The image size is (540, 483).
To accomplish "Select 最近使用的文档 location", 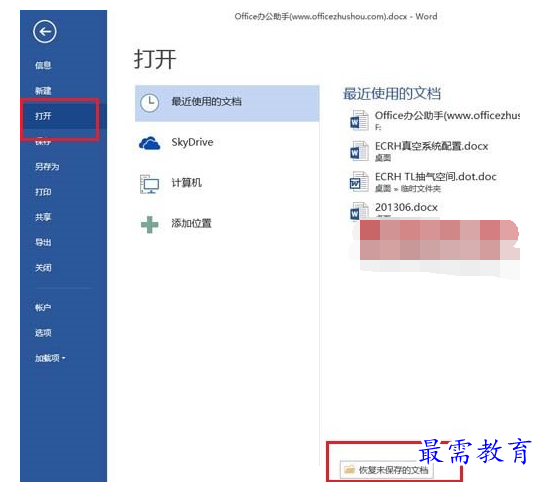I will coord(227,103).
